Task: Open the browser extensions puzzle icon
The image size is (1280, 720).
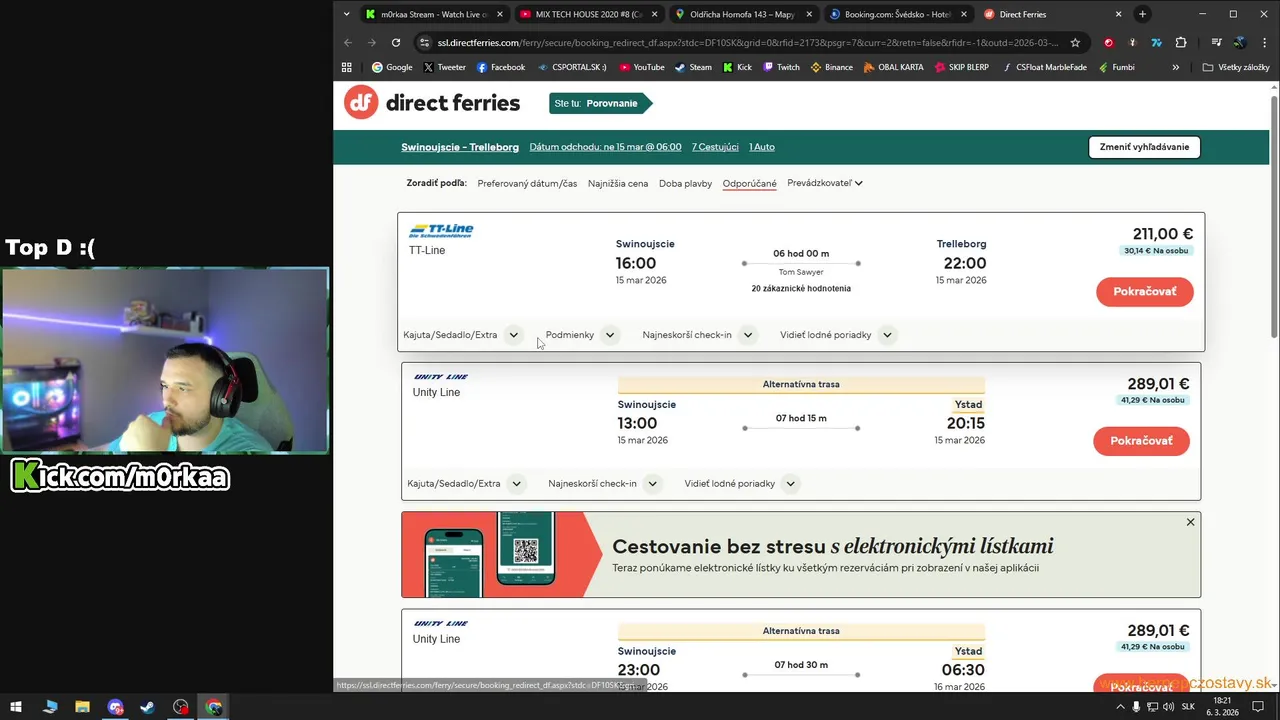Action: coord(1181,43)
